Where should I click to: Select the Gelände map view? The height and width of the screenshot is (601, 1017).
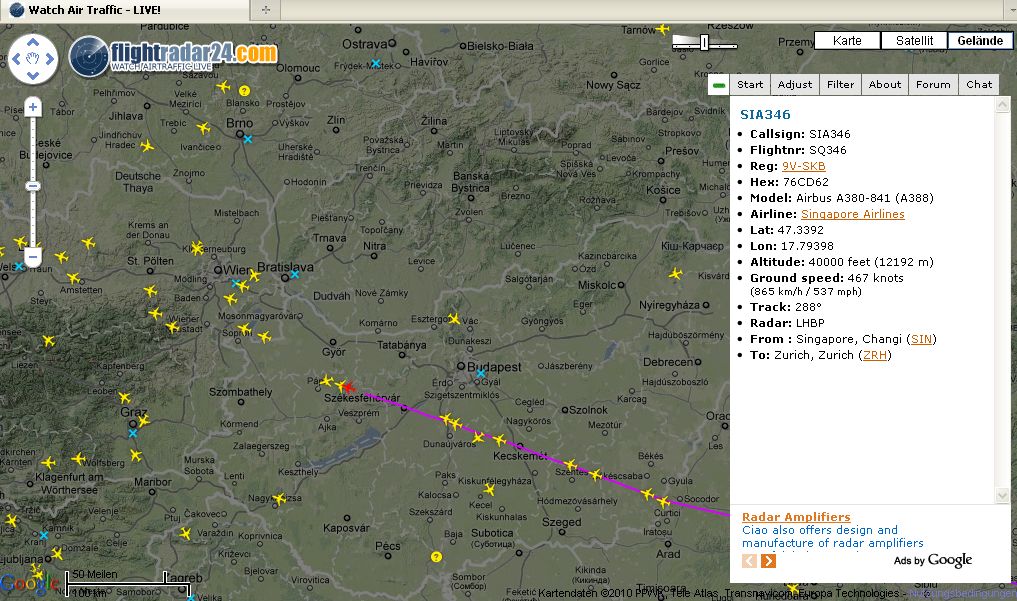coord(979,41)
